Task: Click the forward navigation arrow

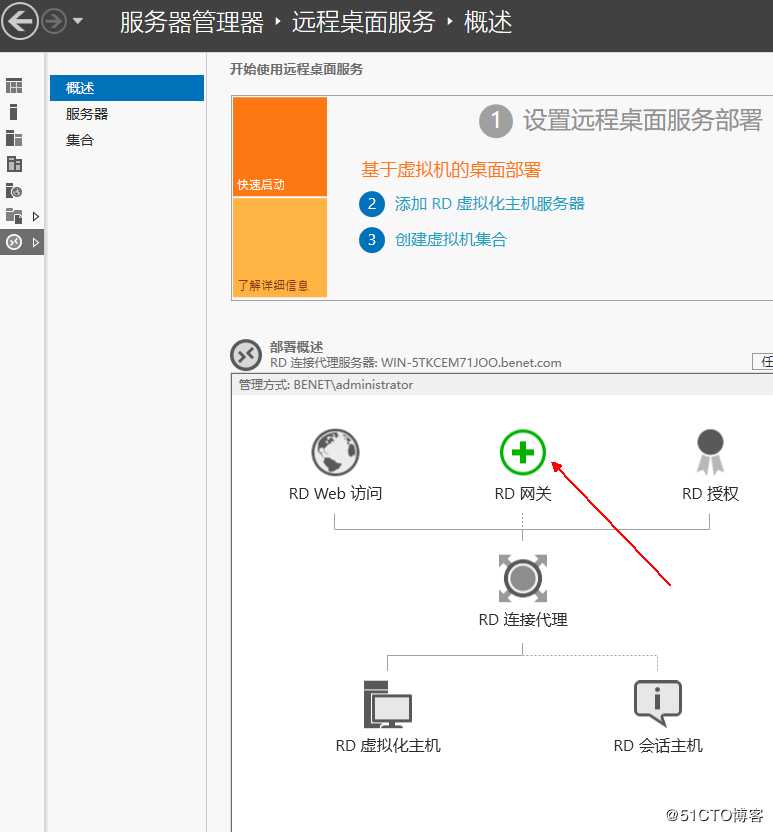Action: coord(54,22)
